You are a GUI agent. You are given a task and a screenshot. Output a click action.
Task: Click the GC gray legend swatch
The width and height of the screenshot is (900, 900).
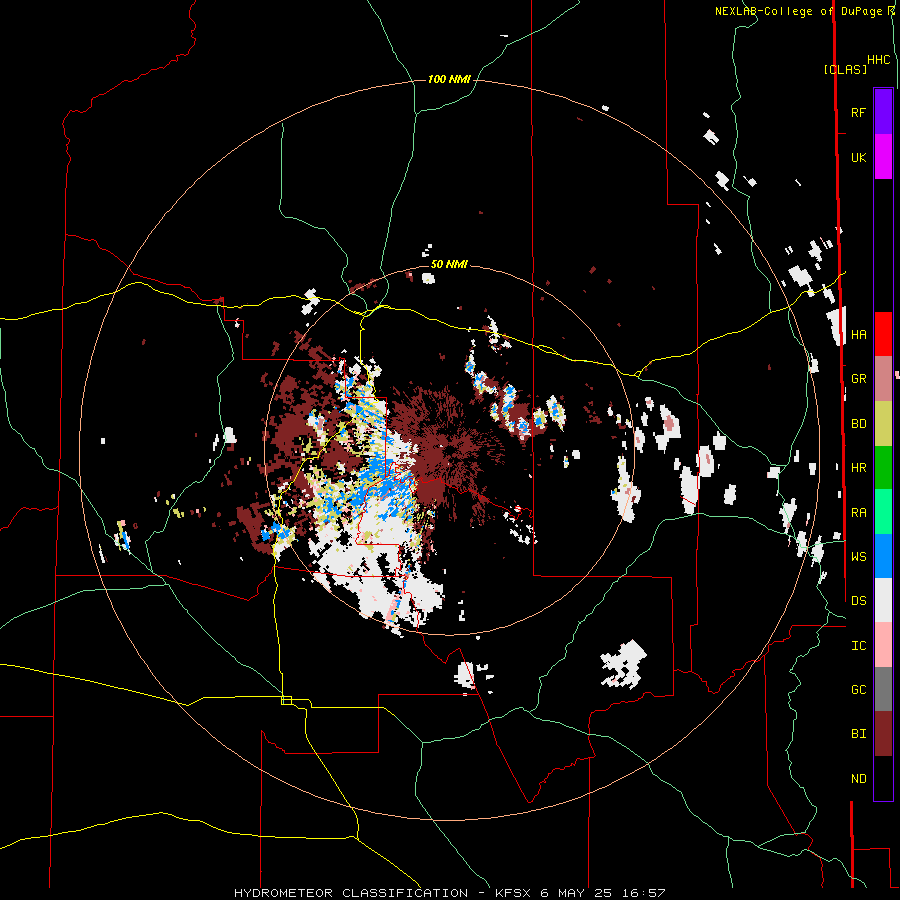coord(883,689)
